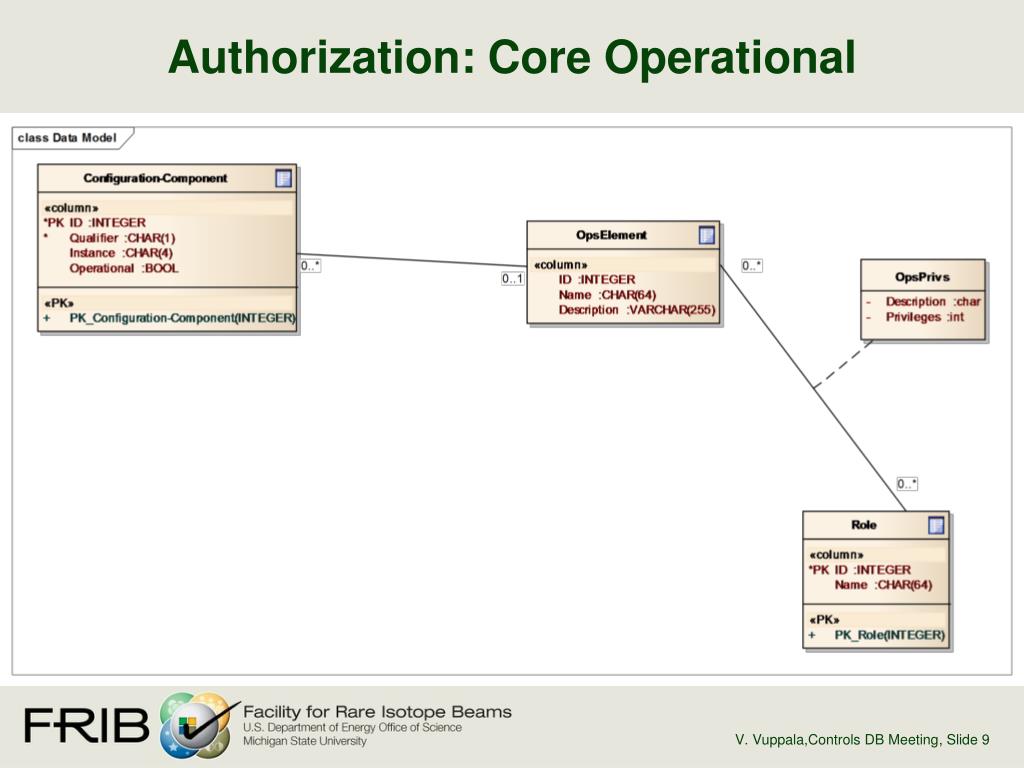Select the OpsElement class title
The image size is (1024, 768).
click(611, 235)
